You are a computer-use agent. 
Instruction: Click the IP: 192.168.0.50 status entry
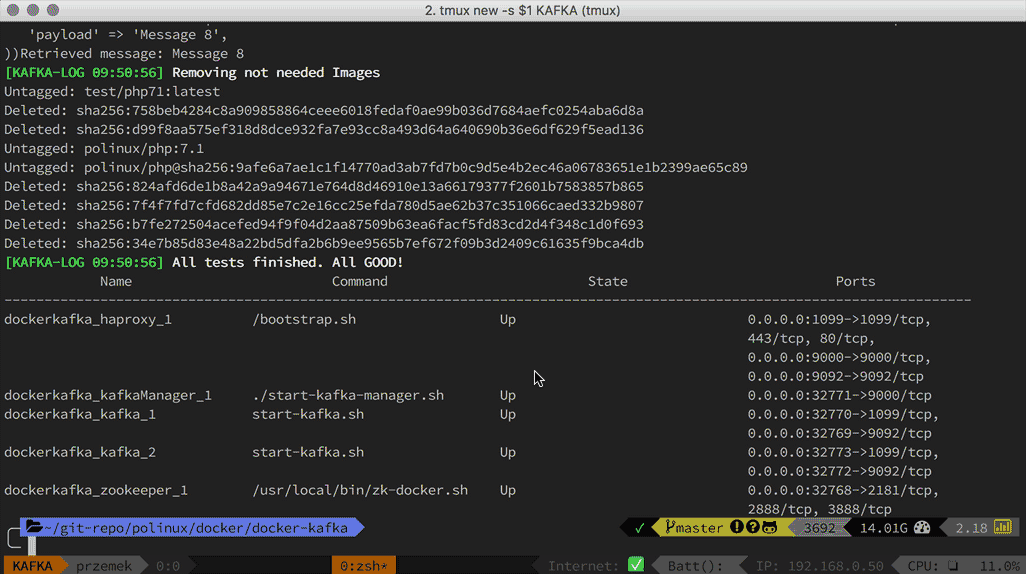tap(819, 565)
